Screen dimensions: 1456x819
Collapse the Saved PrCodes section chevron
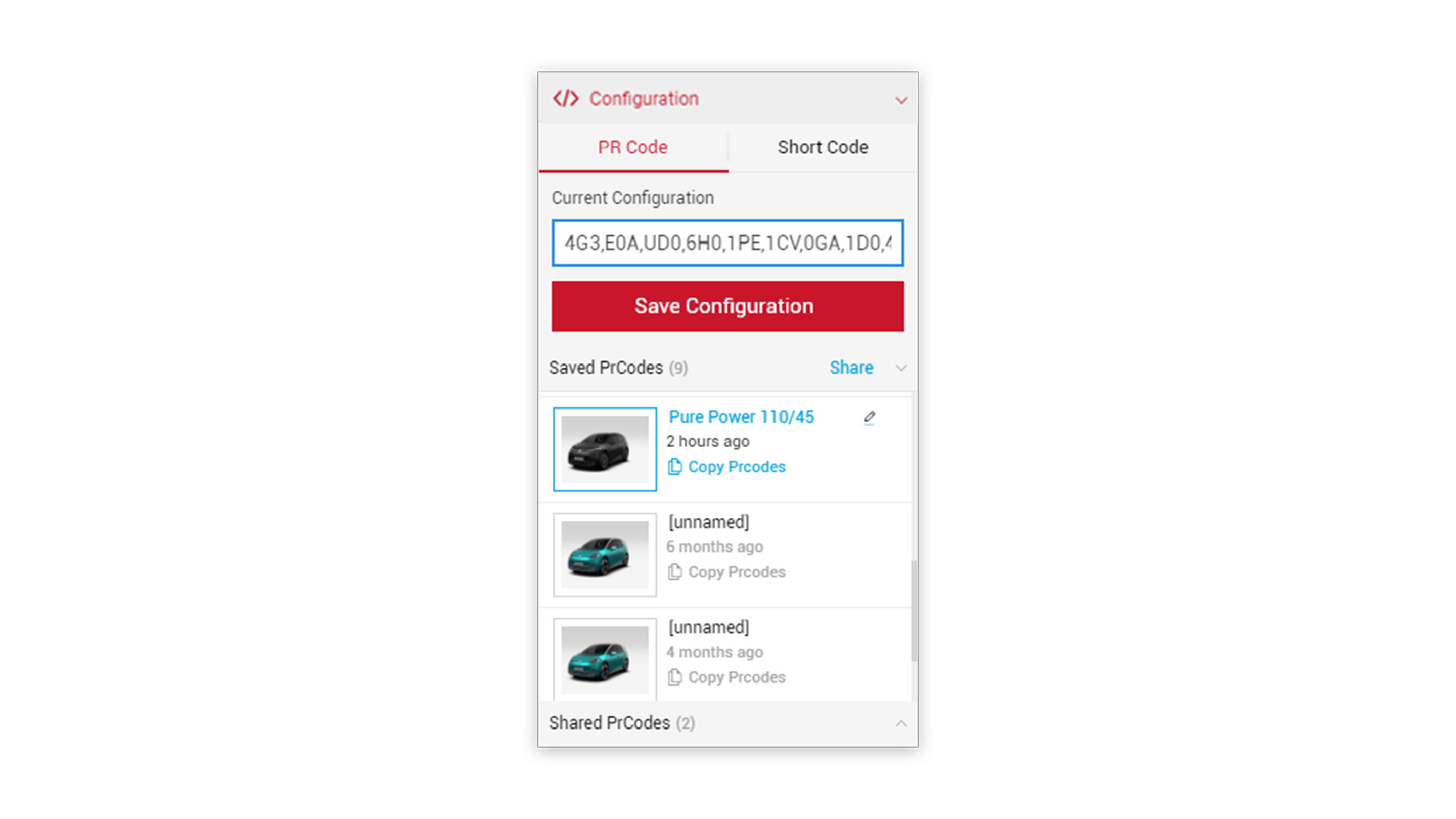click(901, 368)
